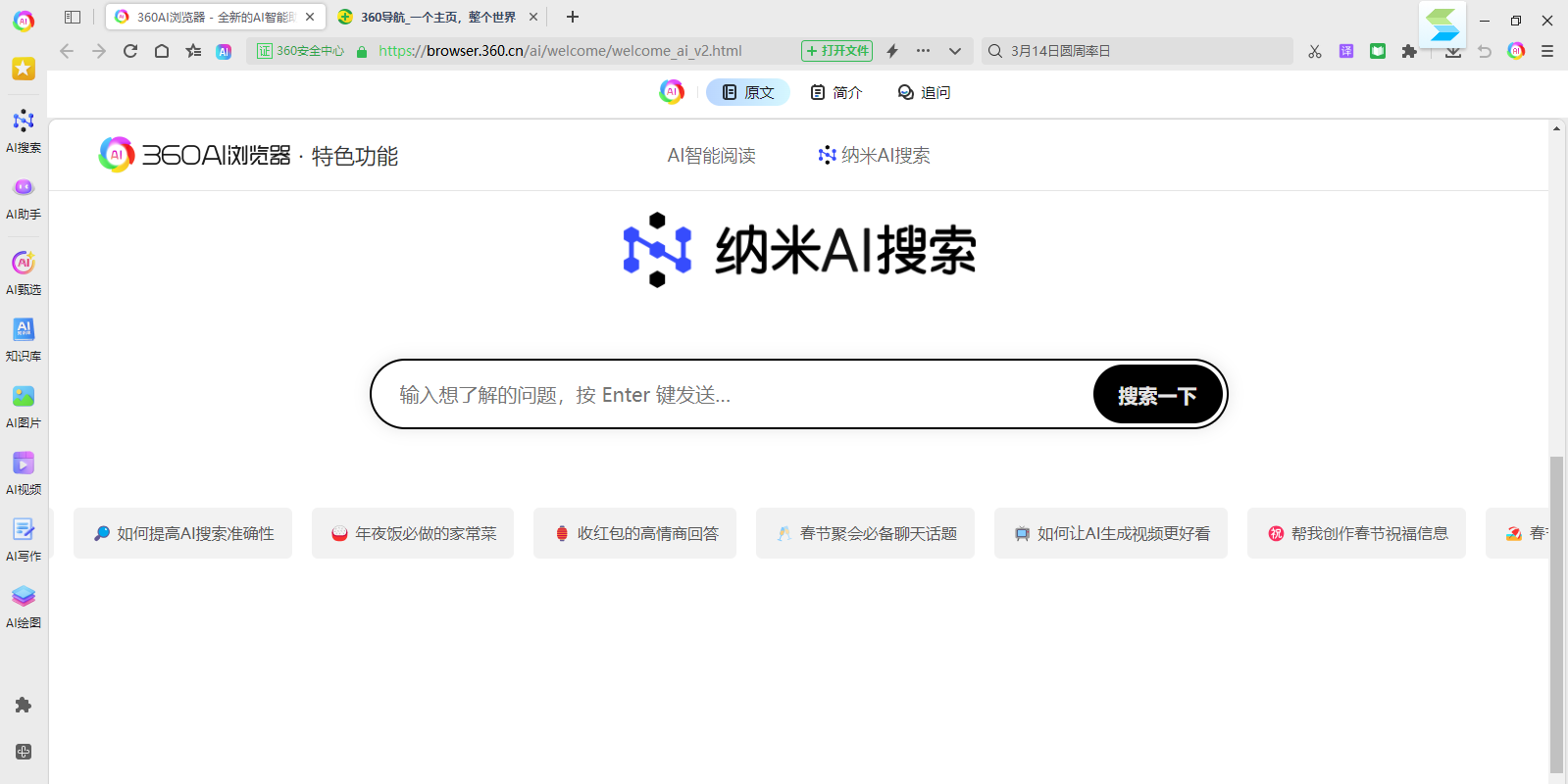1568x784 pixels.
Task: Click the green layered app icon top-right
Action: coord(1442,24)
